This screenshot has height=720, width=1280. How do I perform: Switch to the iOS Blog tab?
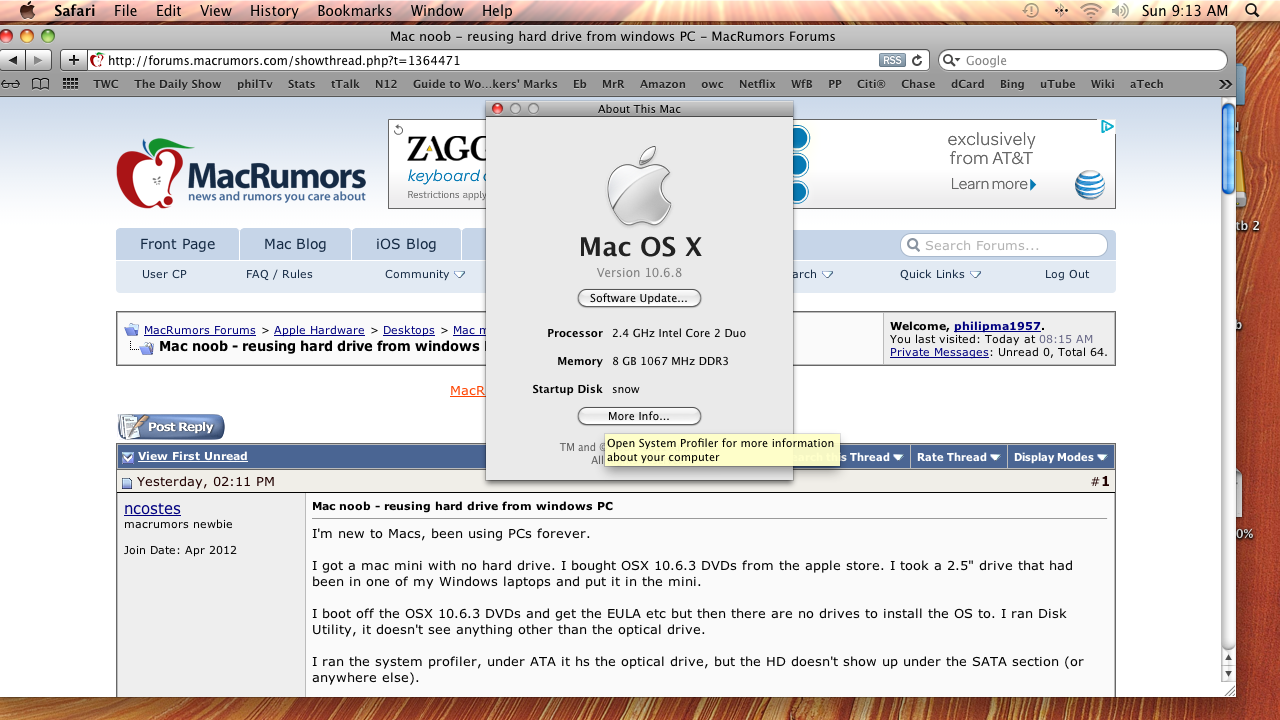[406, 244]
